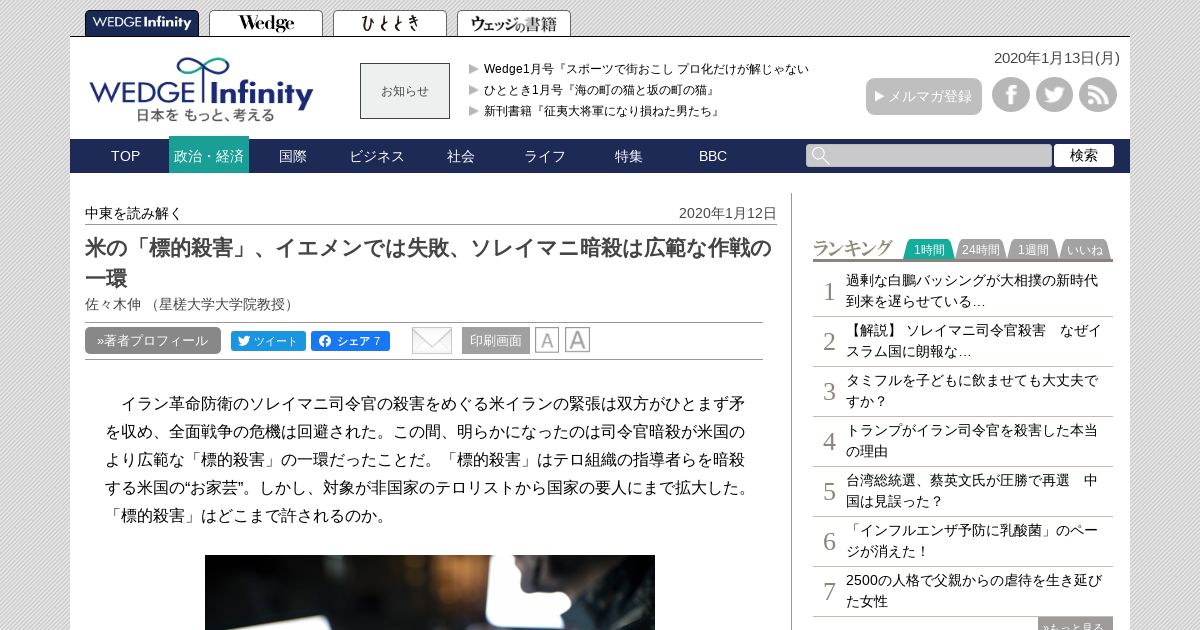Click the magnifier icon in search box

point(820,155)
